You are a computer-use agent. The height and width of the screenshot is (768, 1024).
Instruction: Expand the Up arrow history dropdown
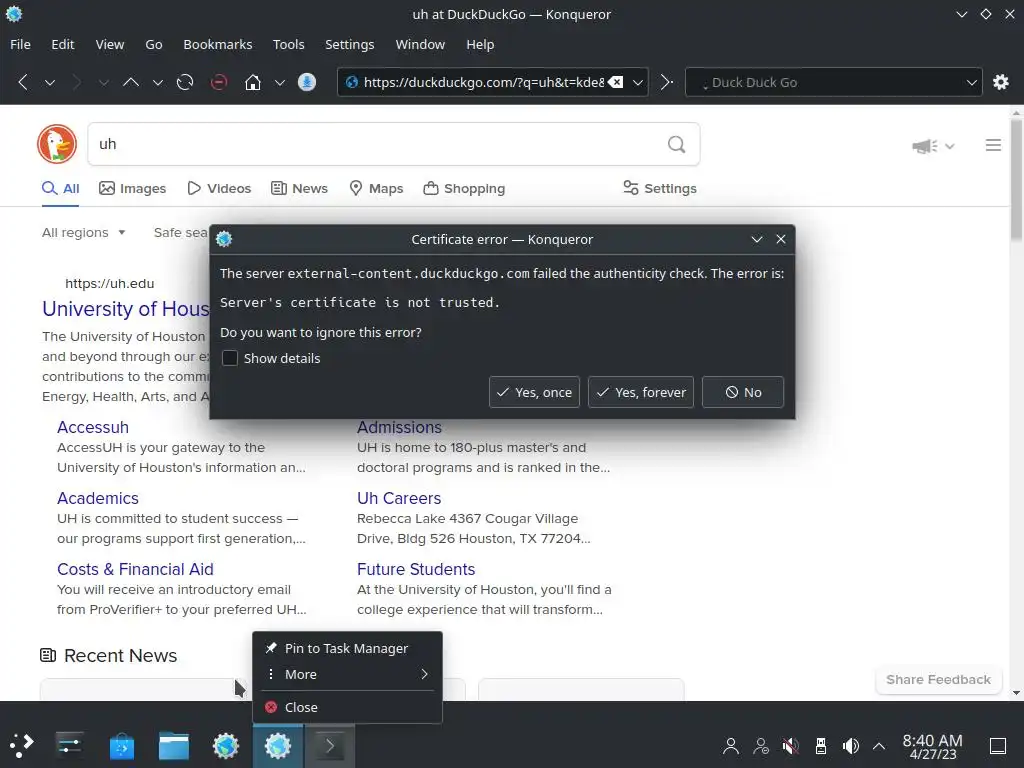point(158,82)
